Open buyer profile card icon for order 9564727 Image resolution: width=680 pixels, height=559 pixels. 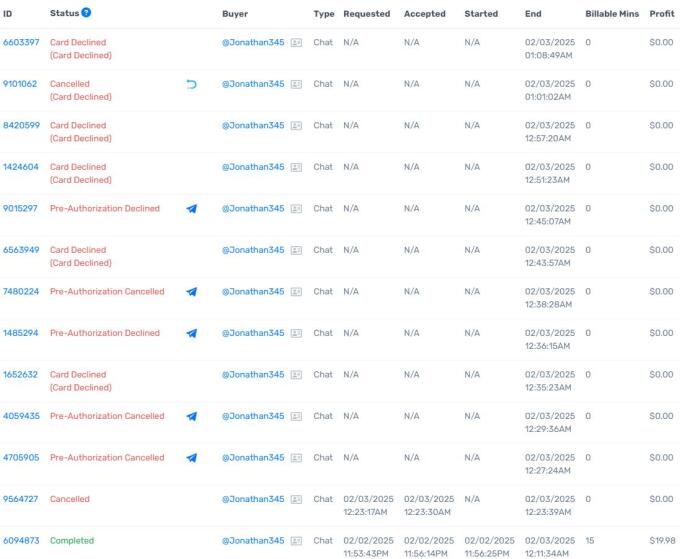296,499
